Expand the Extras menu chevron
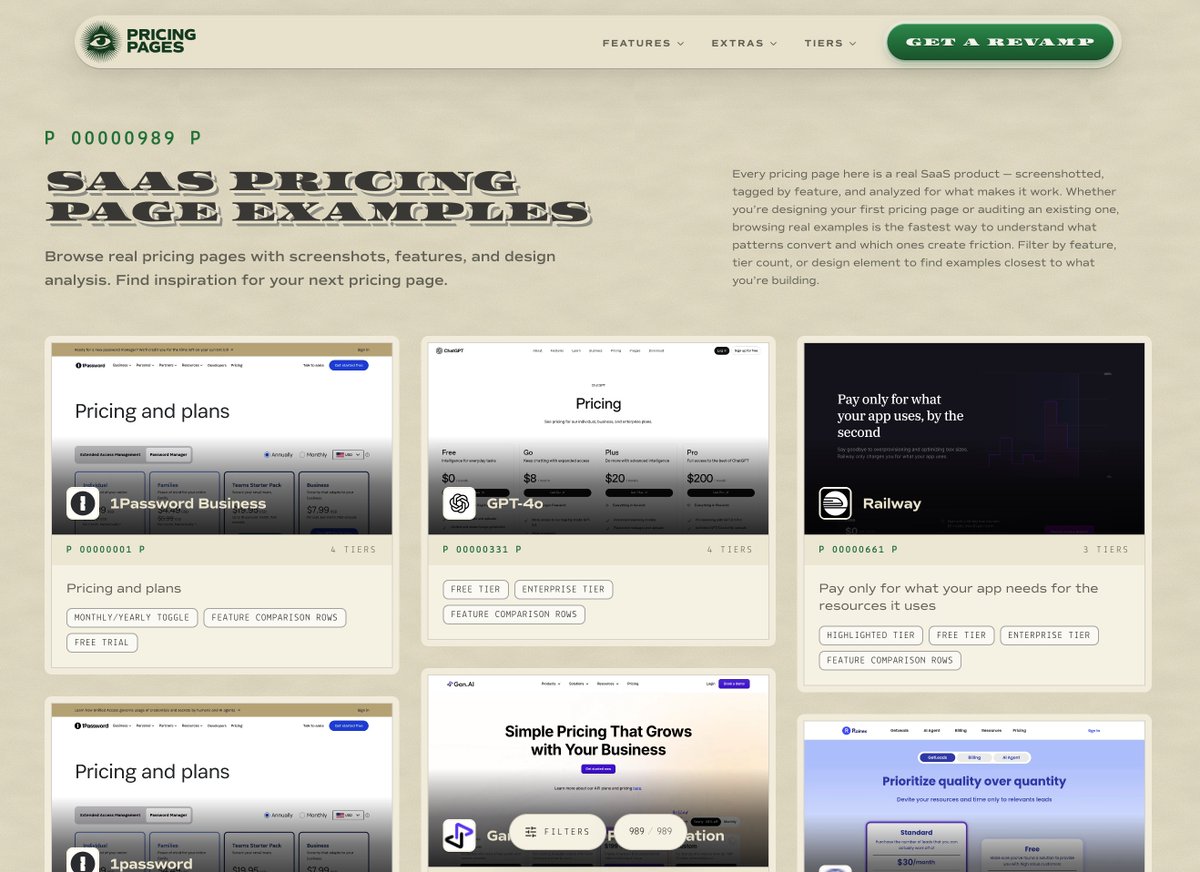 [x=773, y=44]
